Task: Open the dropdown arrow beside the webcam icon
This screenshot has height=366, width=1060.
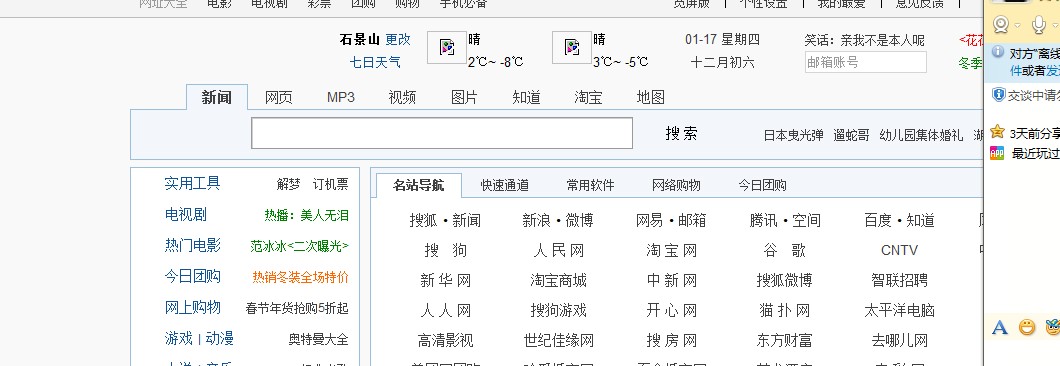Action: [x=1017, y=26]
